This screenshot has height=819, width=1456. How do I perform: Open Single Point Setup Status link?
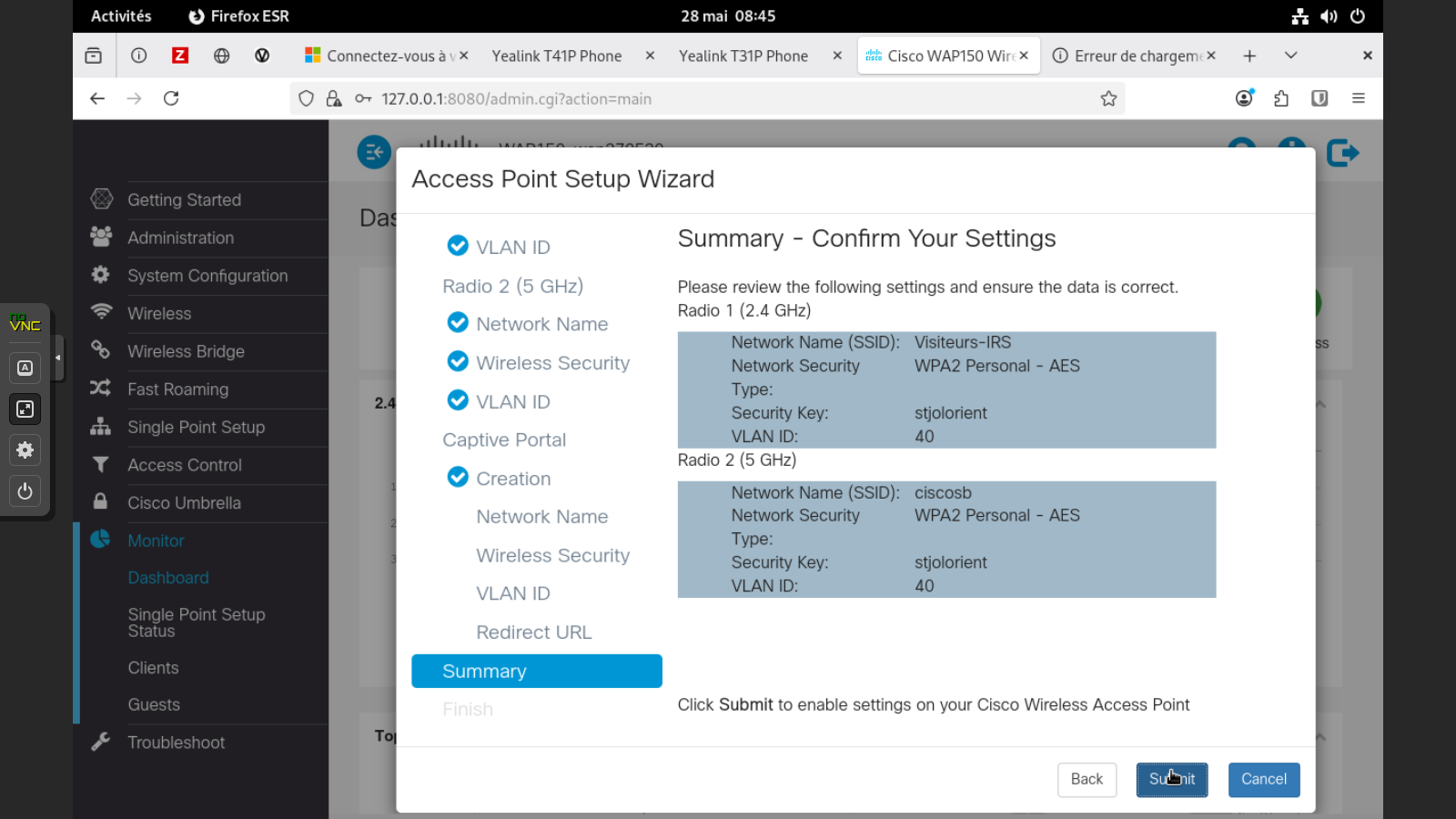tap(197, 622)
